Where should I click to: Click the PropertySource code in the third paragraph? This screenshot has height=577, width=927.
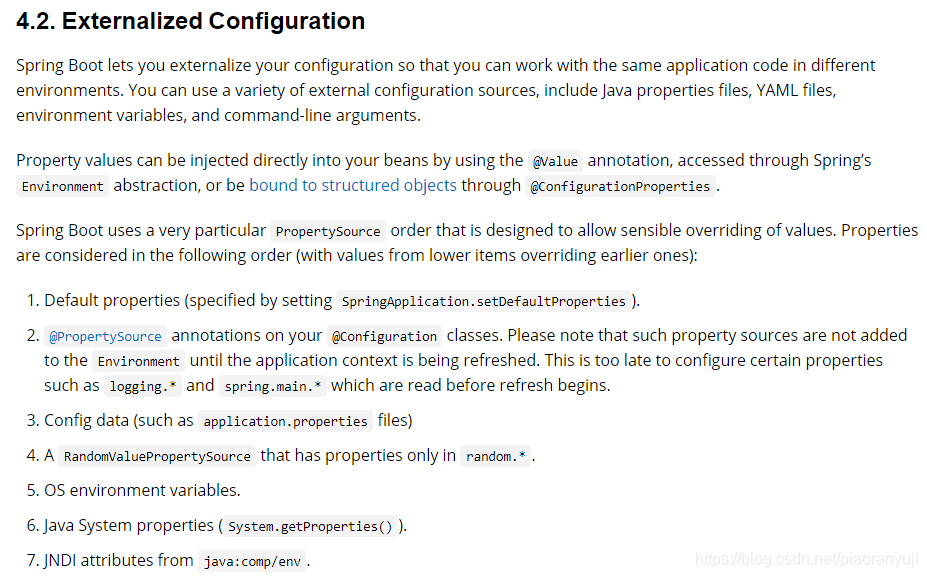point(328,231)
